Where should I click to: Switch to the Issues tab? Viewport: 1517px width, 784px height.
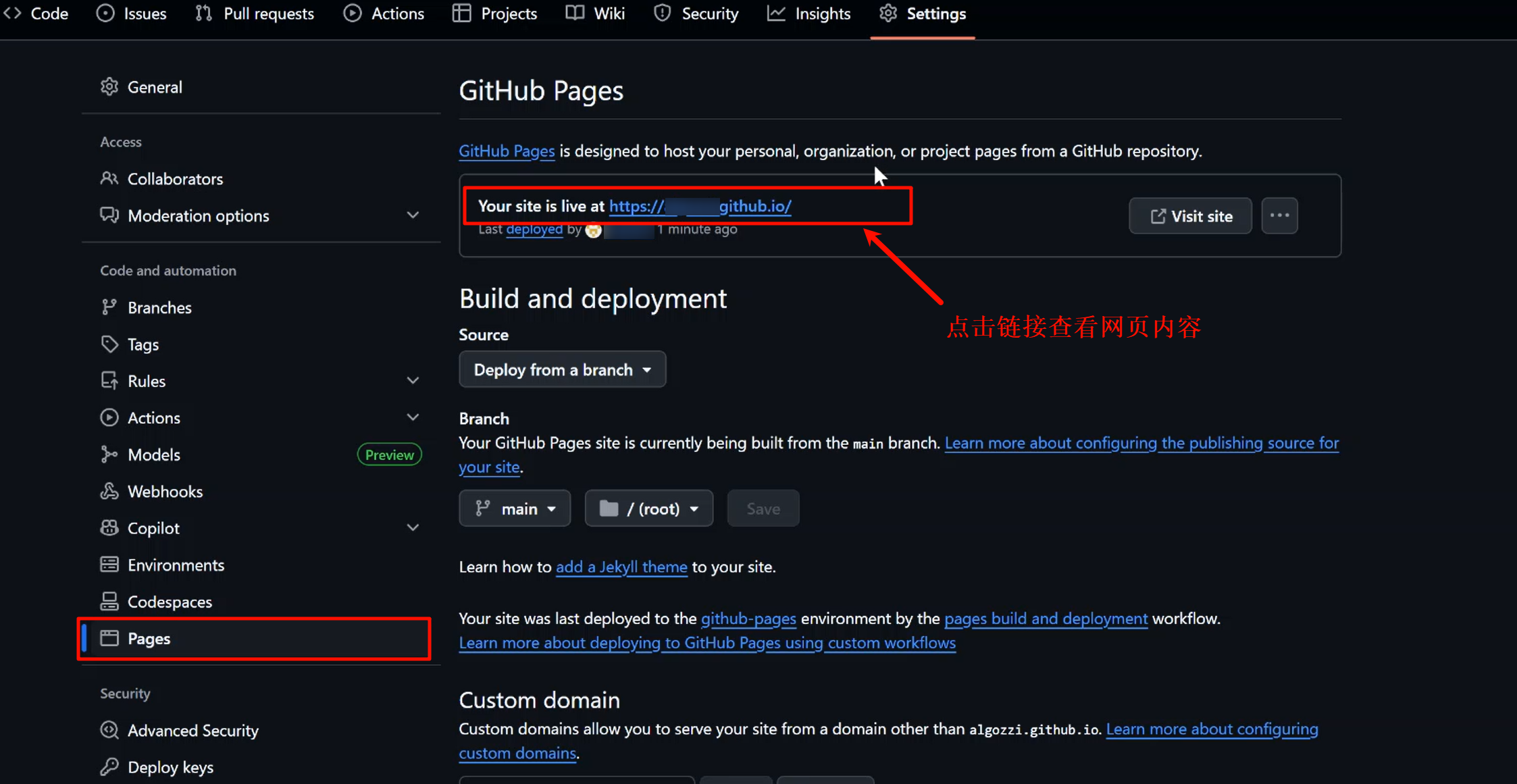[x=132, y=14]
